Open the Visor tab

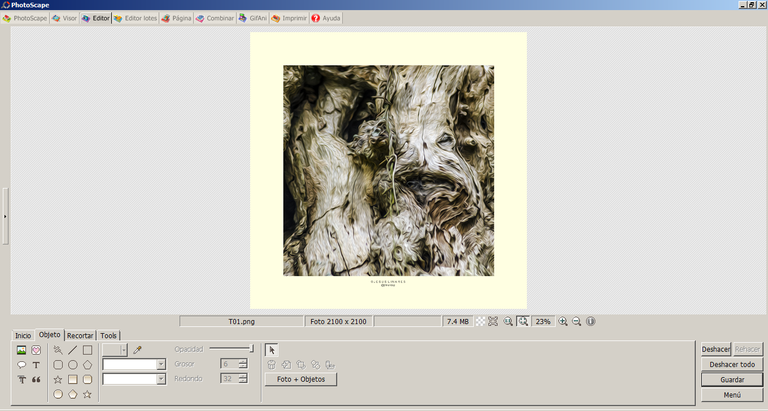click(x=65, y=18)
